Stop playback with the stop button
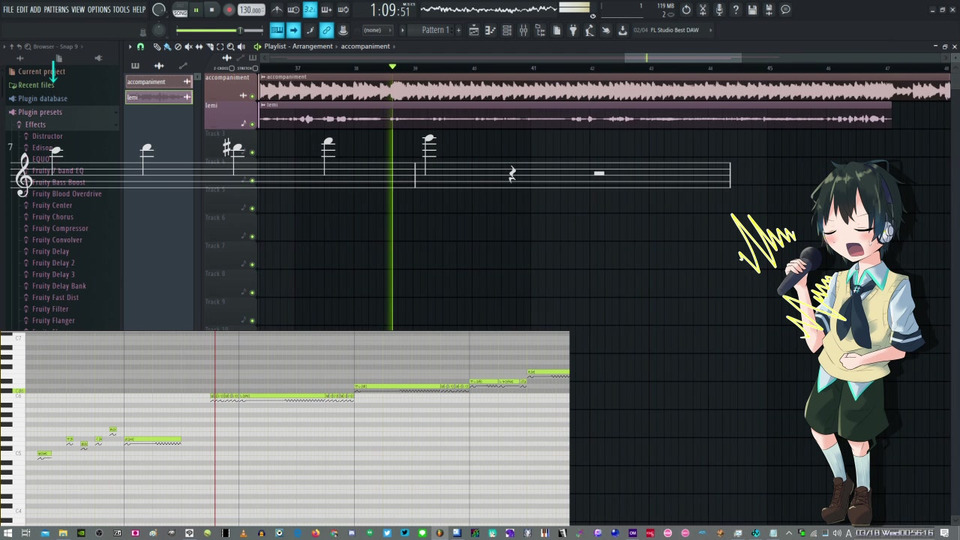This screenshot has height=540, width=960. [x=212, y=10]
